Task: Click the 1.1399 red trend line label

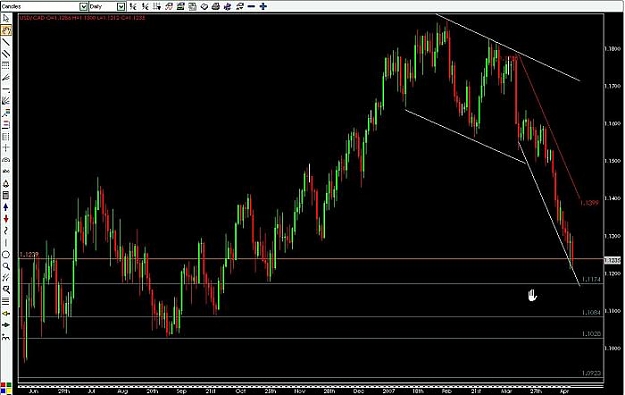Action: pyautogui.click(x=590, y=203)
